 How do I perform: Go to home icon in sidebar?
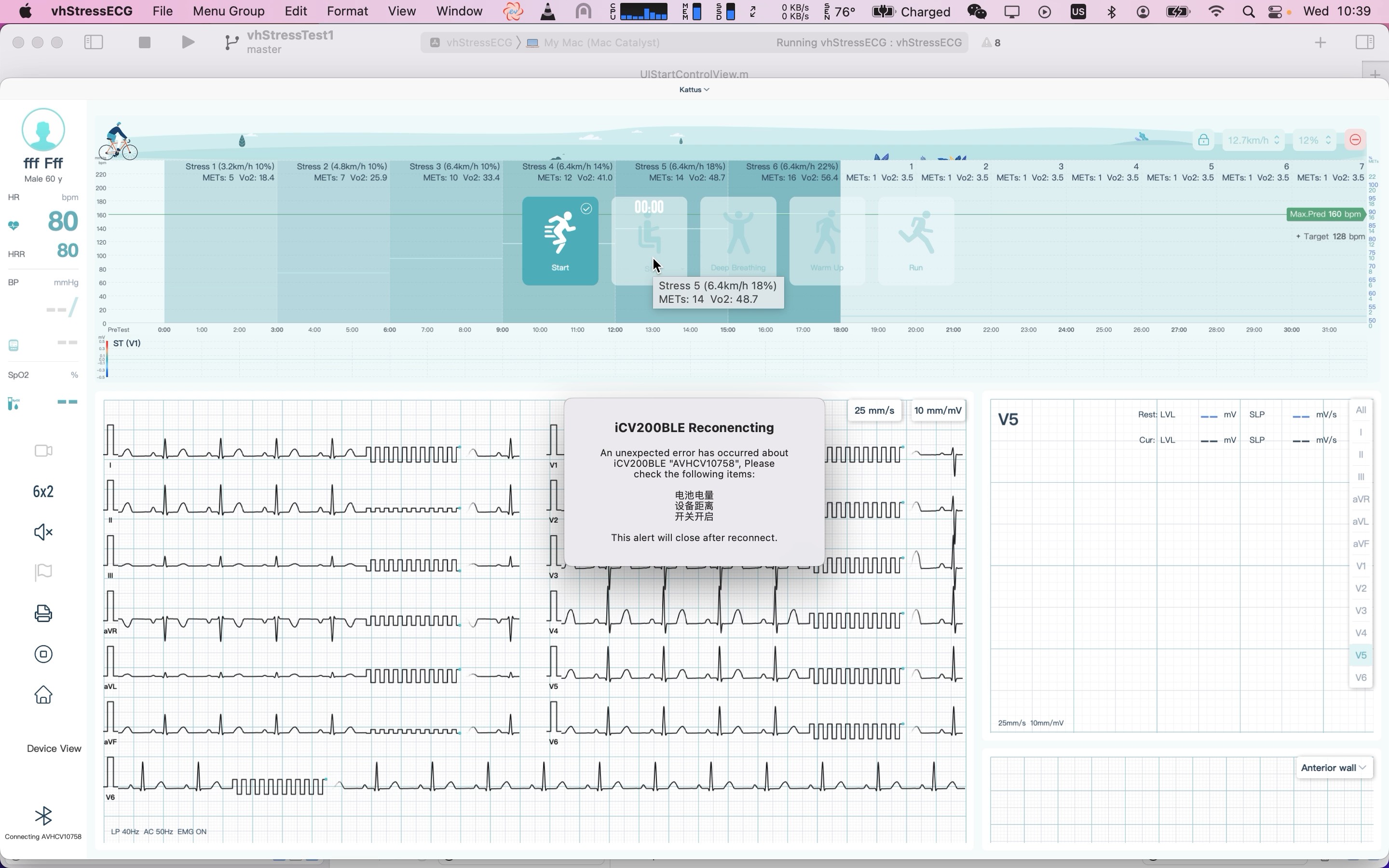point(43,694)
